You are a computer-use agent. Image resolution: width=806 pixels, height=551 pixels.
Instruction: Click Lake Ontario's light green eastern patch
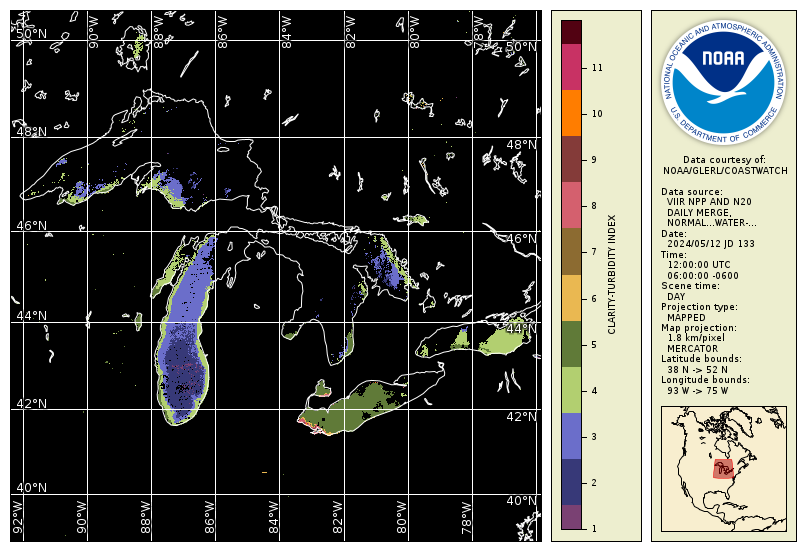[503, 338]
